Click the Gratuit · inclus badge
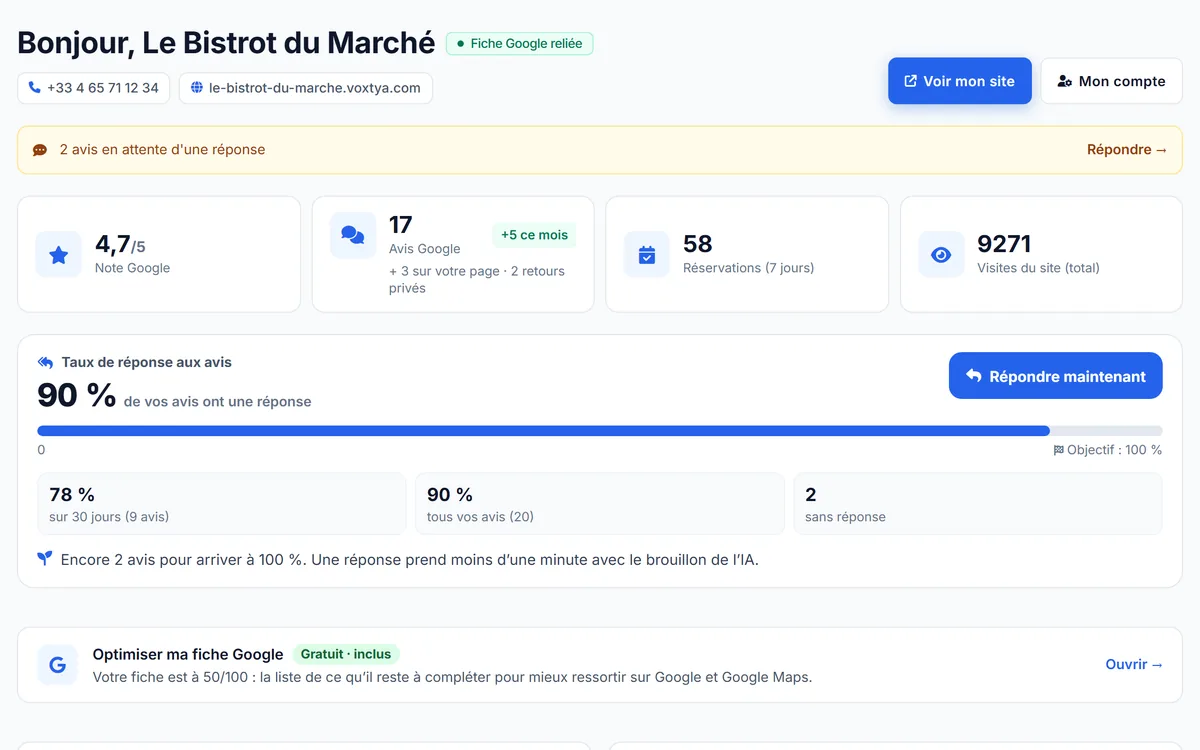This screenshot has width=1200, height=750. click(346, 654)
